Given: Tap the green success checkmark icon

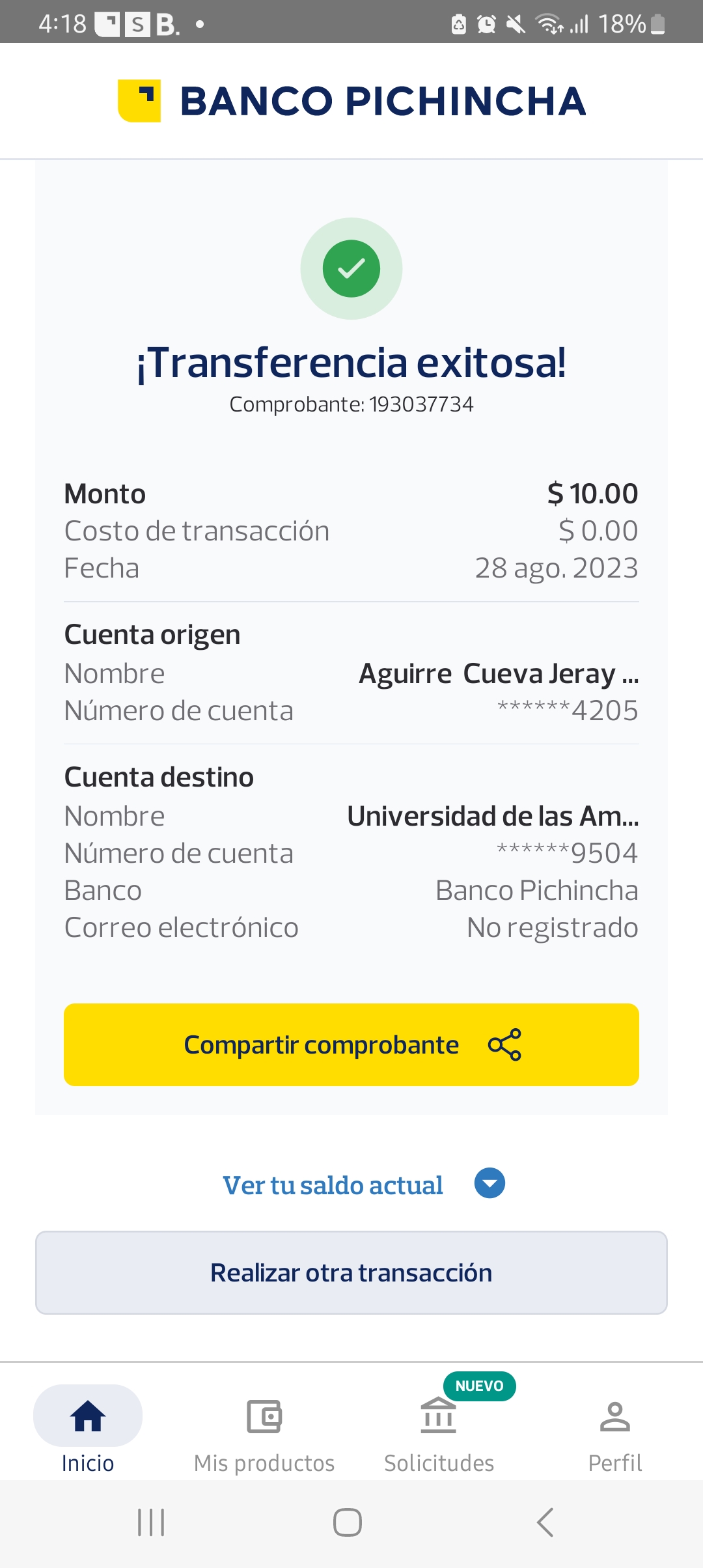Looking at the screenshot, I should pos(351,268).
